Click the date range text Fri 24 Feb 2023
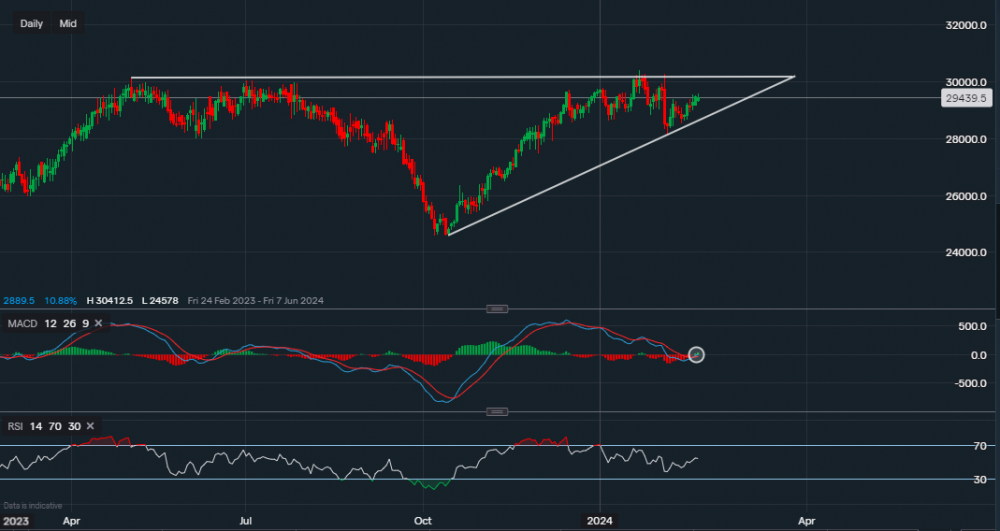Image resolution: width=1000 pixels, height=531 pixels. [190, 301]
